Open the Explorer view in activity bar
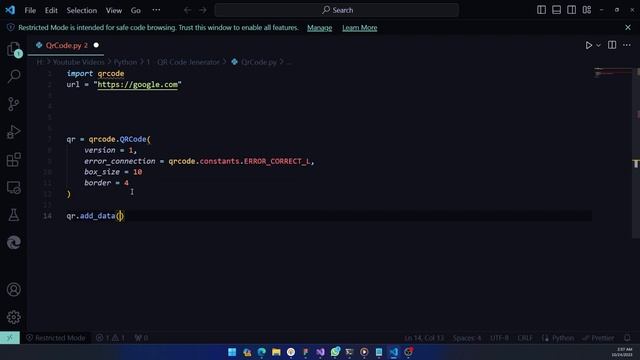This screenshot has width=640, height=360. [13, 49]
